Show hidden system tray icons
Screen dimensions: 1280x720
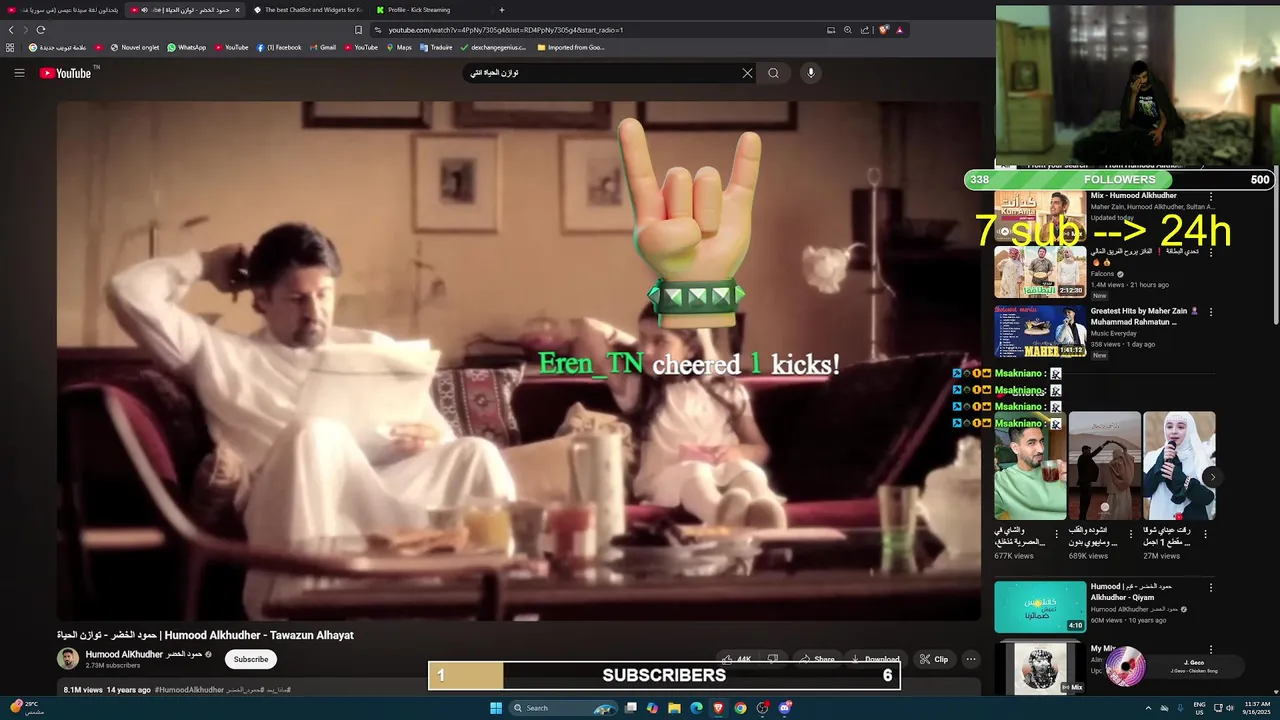point(1148,708)
